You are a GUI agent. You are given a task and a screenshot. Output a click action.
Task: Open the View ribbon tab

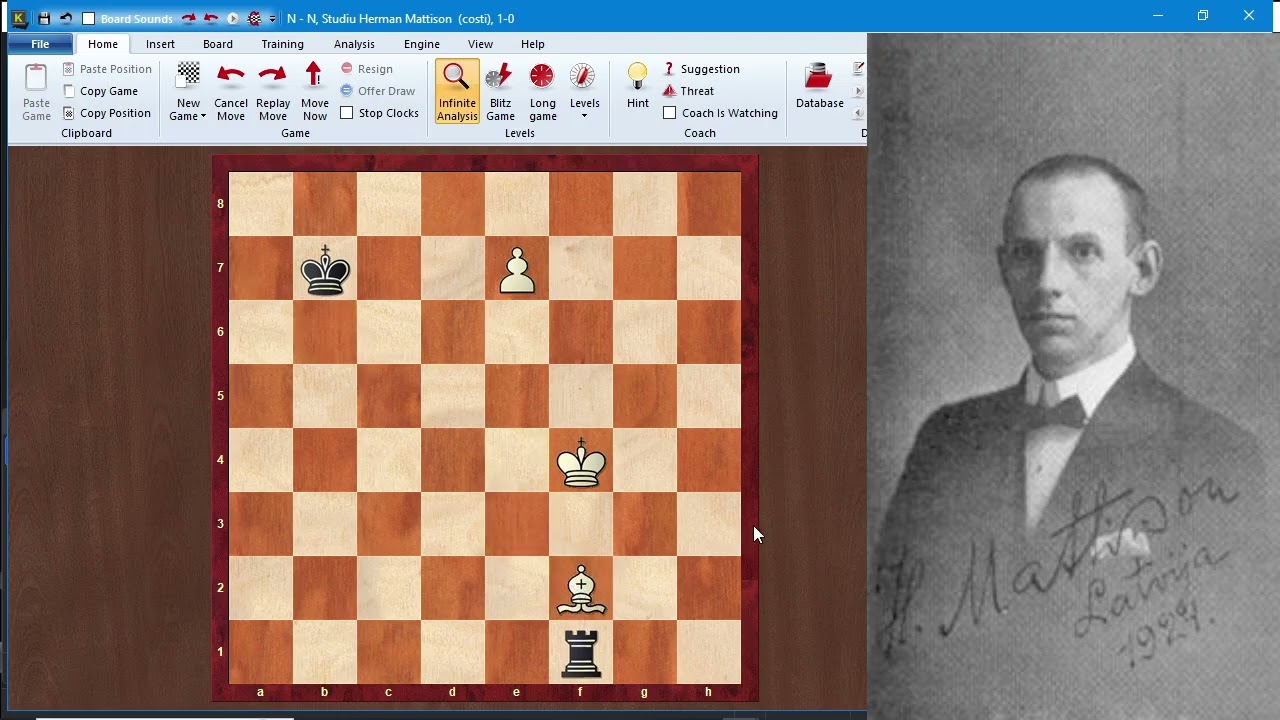tap(480, 44)
